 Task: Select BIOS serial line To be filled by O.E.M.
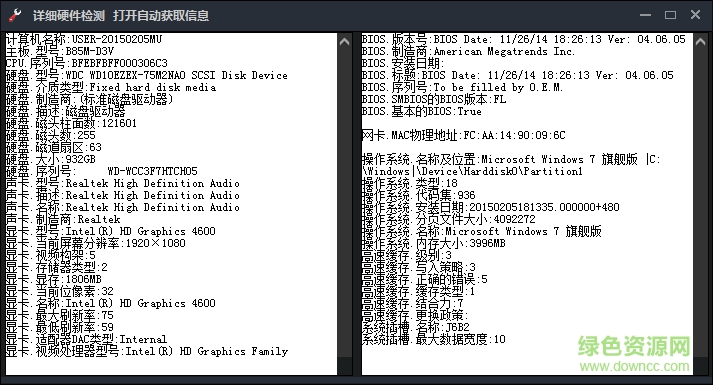pos(462,87)
